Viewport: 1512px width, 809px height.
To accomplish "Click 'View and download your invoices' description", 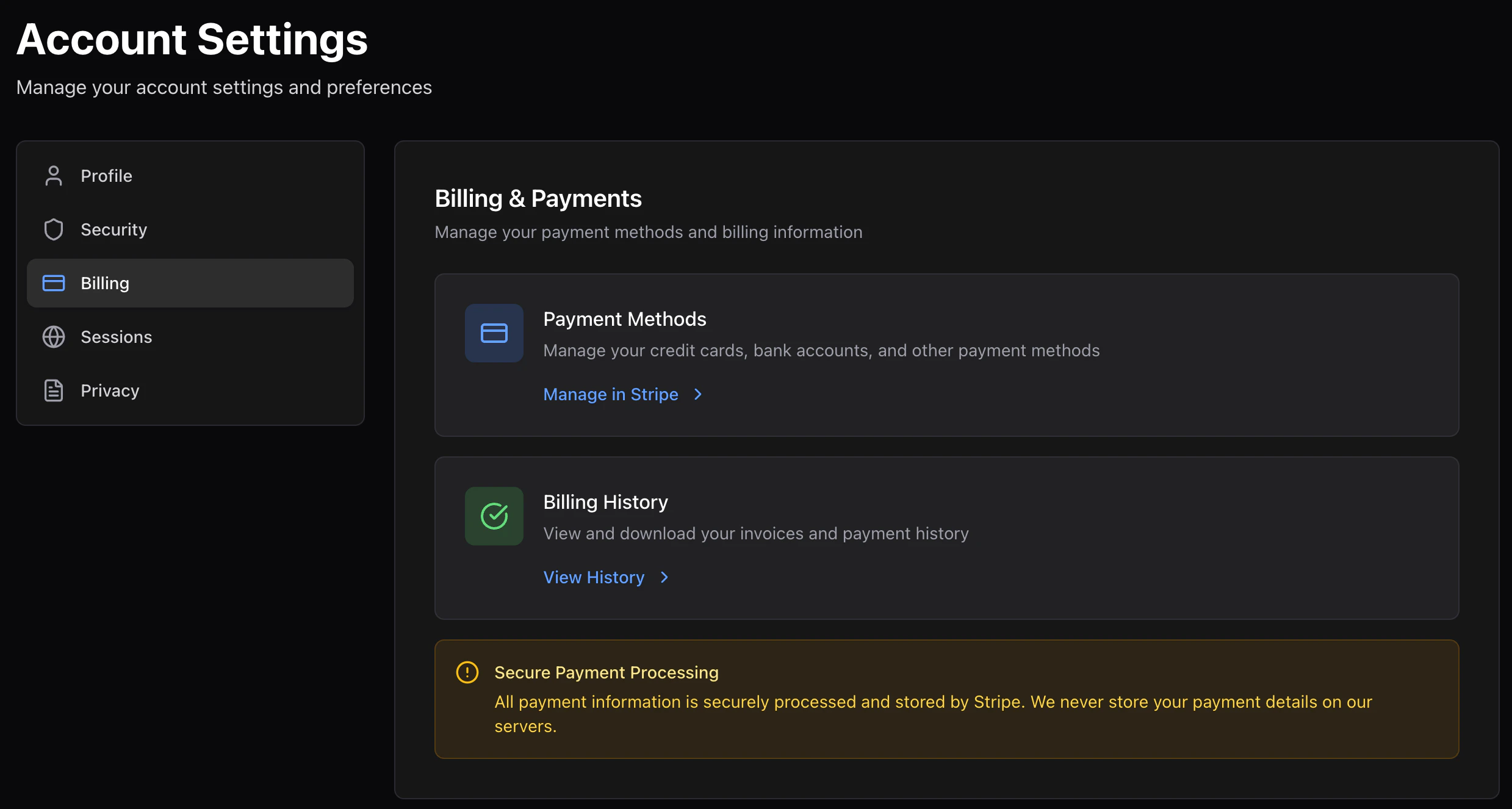I will click(756, 533).
